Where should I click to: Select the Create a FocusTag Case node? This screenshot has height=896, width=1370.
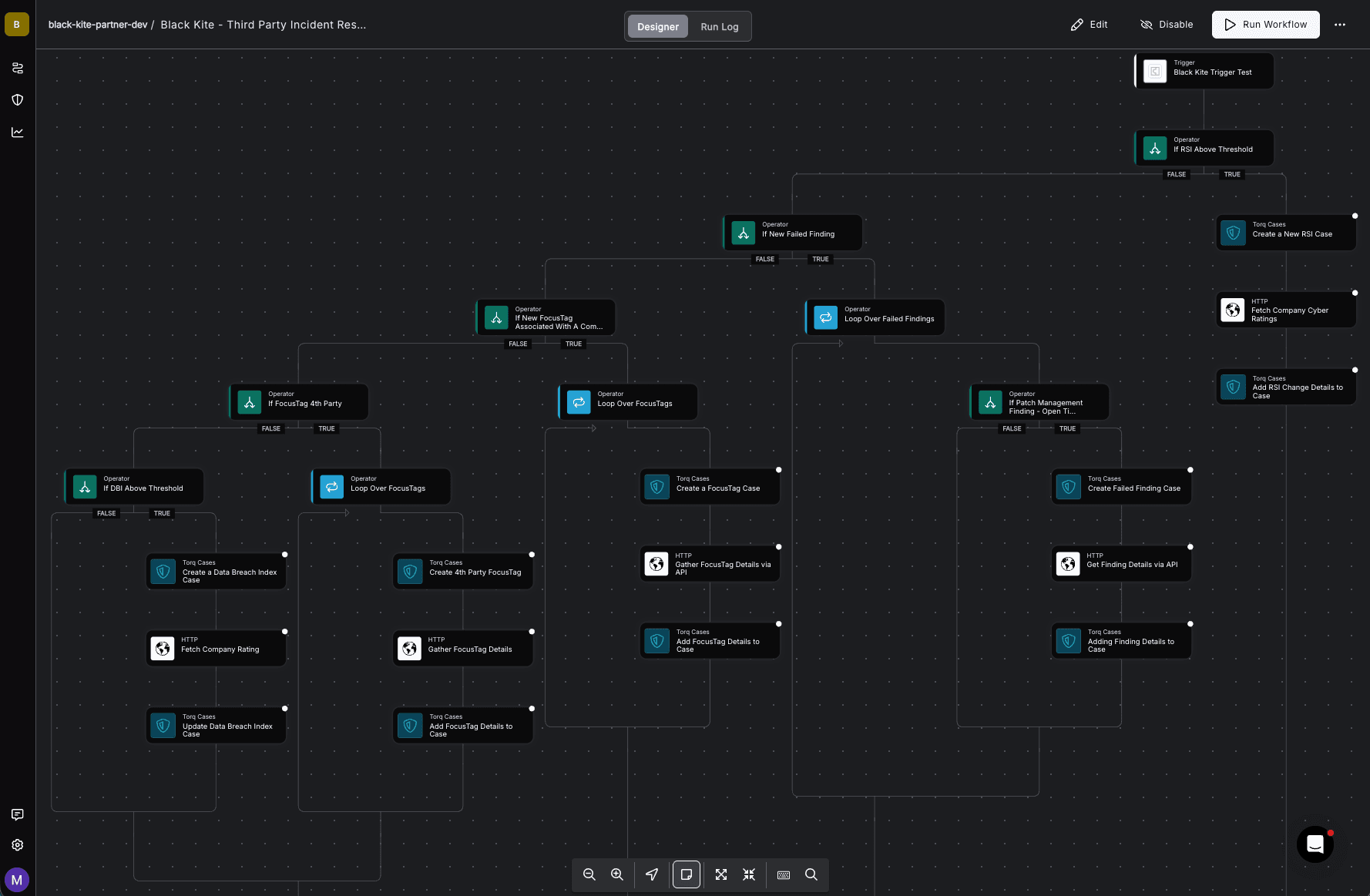(710, 487)
